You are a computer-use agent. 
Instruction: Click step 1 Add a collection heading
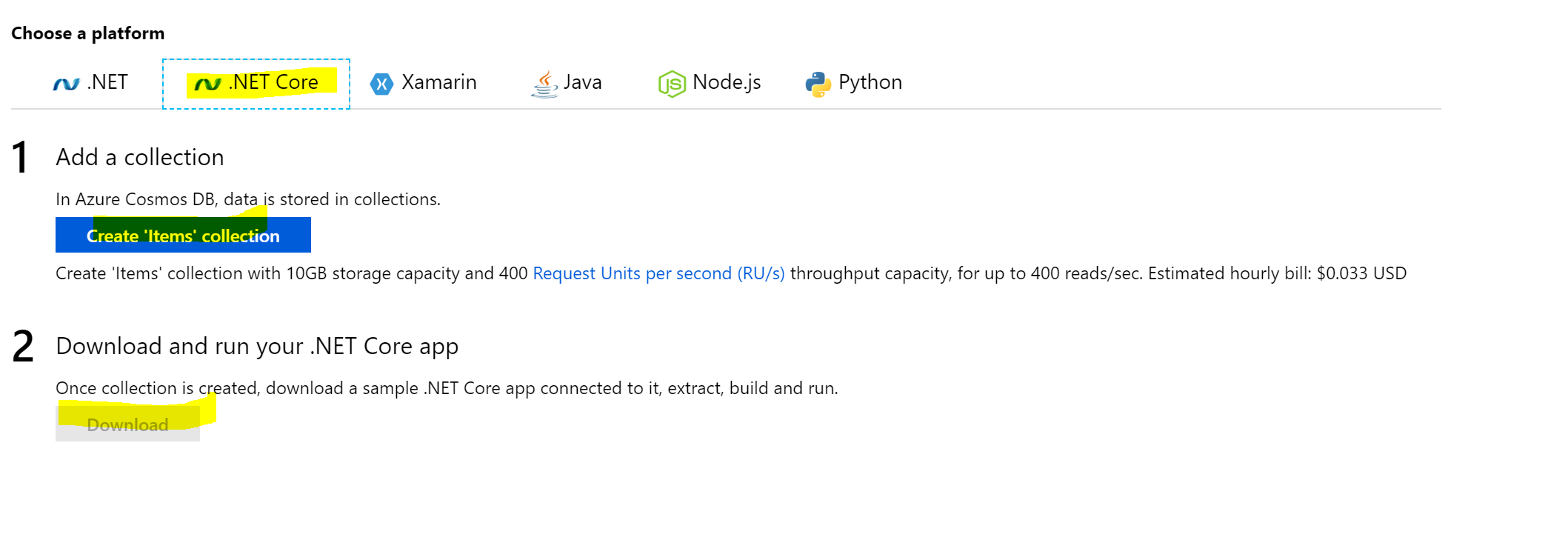pyautogui.click(x=140, y=157)
